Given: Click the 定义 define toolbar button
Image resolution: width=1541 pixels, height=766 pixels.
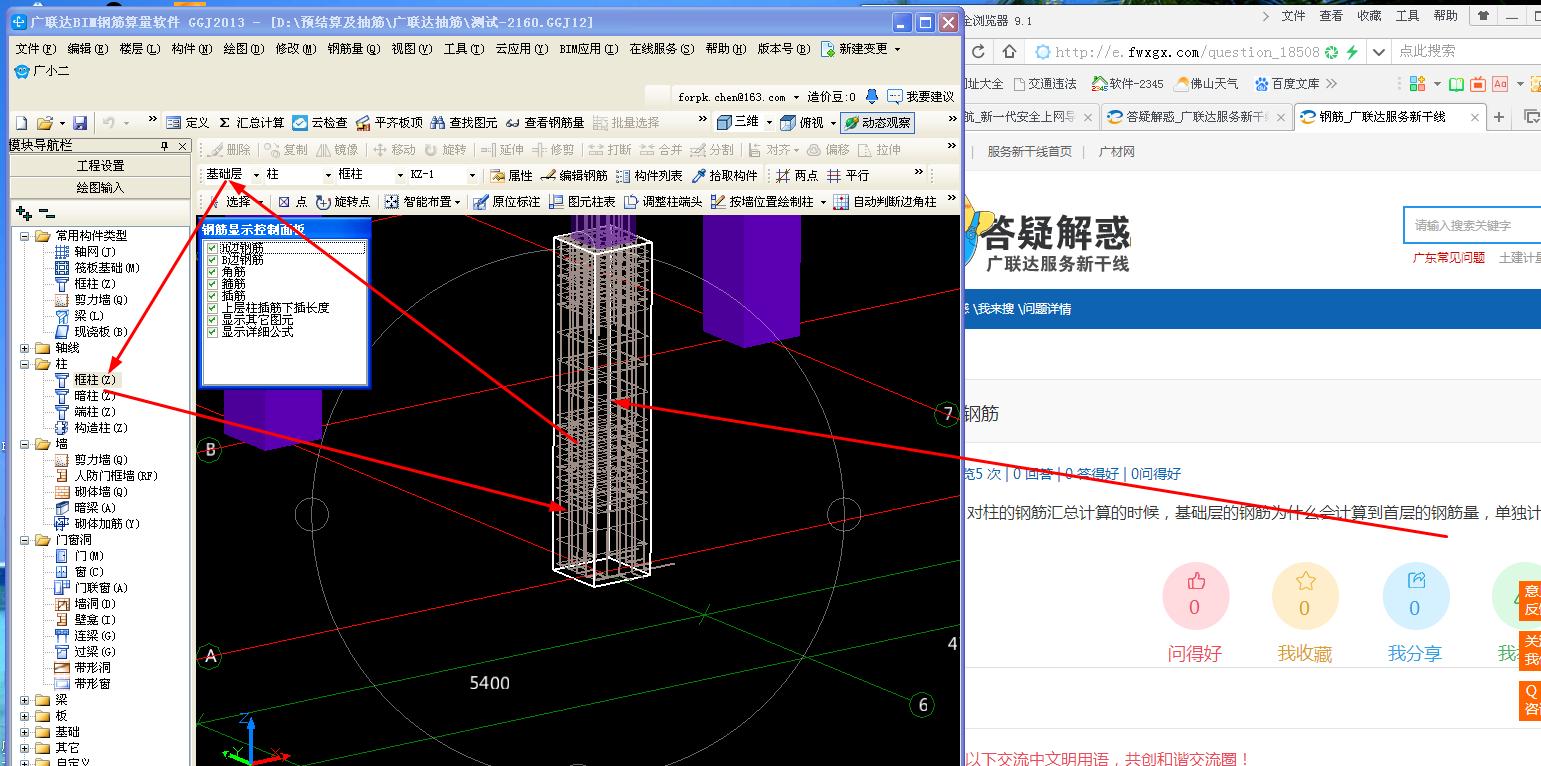Looking at the screenshot, I should (x=187, y=122).
